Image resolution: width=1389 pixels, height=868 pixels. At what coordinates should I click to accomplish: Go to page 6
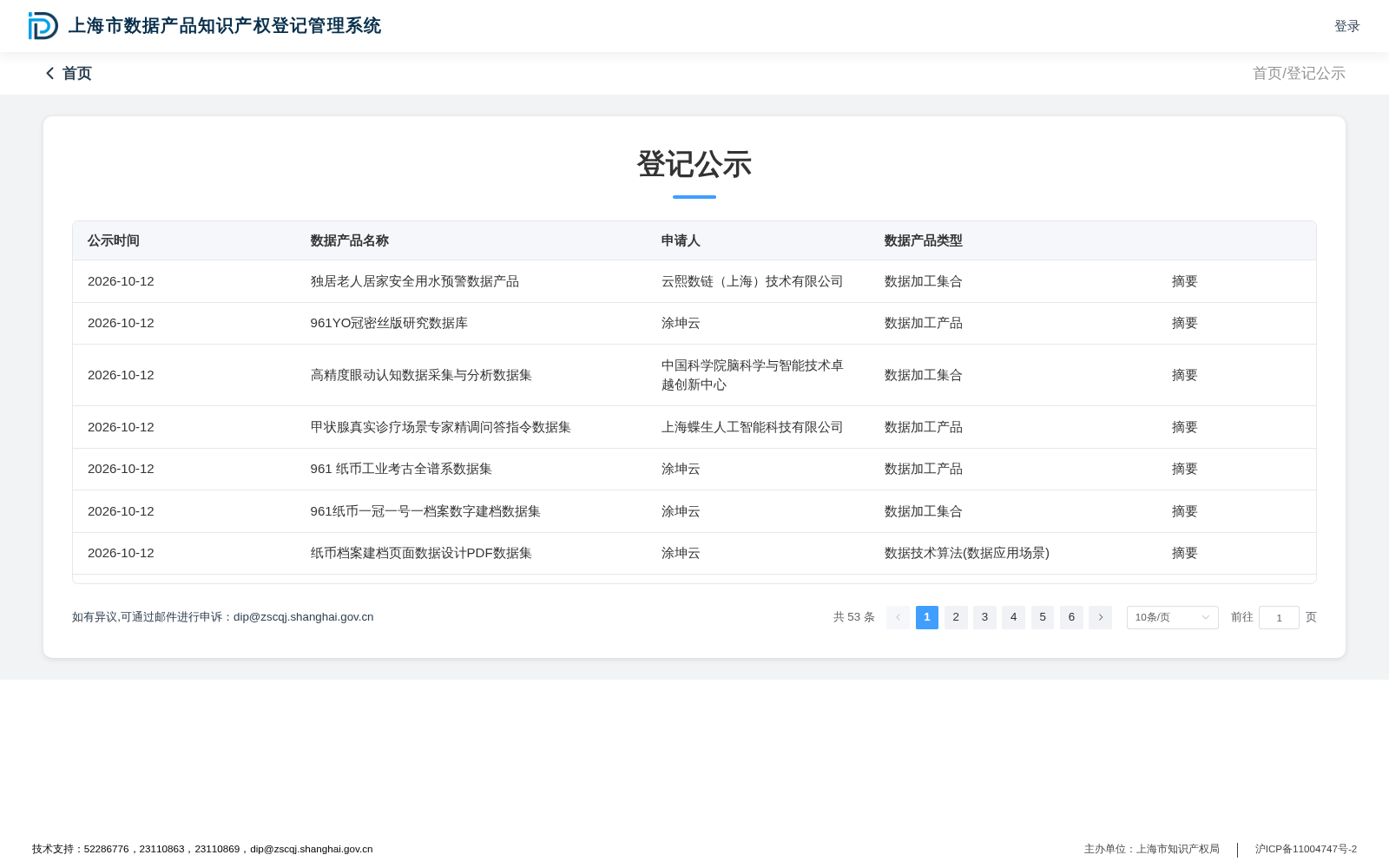(x=1071, y=617)
